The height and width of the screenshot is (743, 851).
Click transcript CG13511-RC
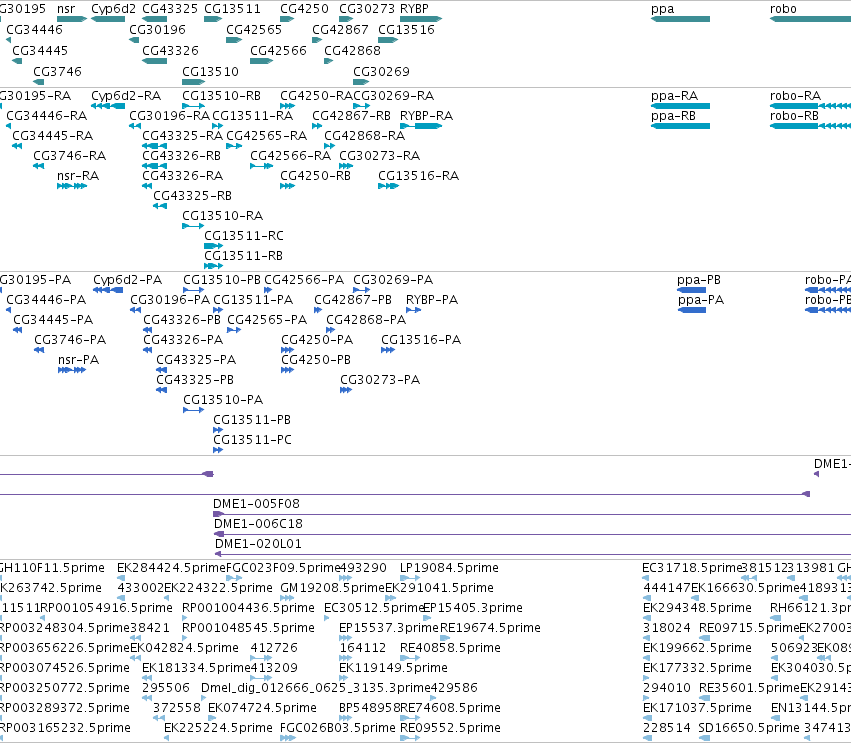pyautogui.click(x=244, y=236)
